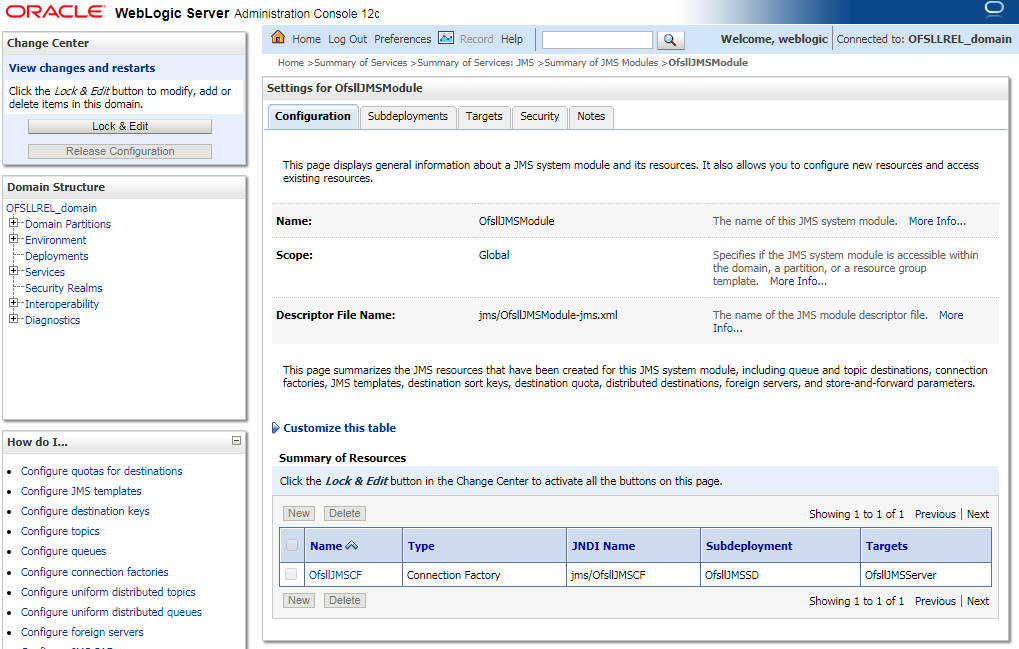Expand the Customize this table triangle
Screen dimensions: 1019x649
276,427
